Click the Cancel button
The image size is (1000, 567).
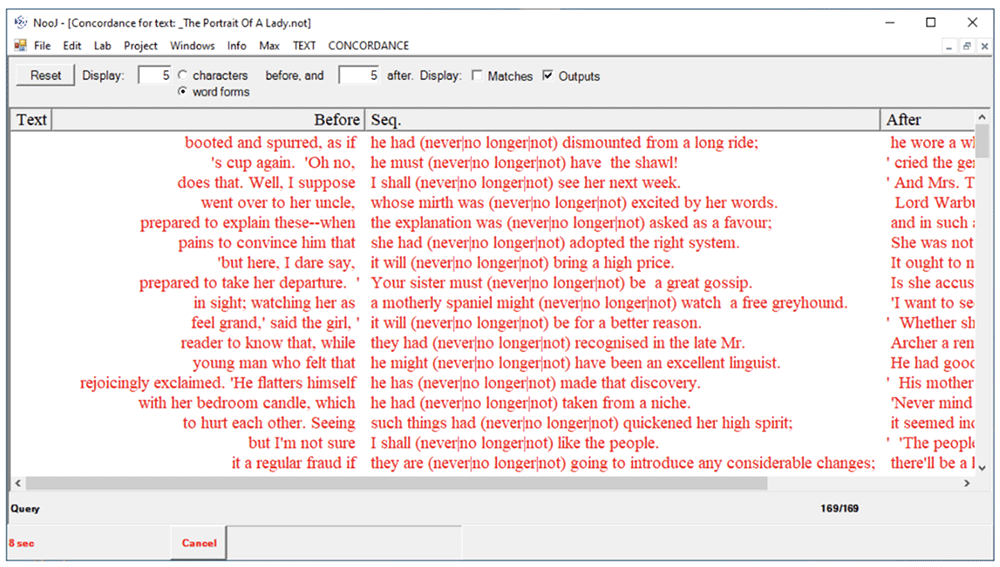(x=198, y=543)
